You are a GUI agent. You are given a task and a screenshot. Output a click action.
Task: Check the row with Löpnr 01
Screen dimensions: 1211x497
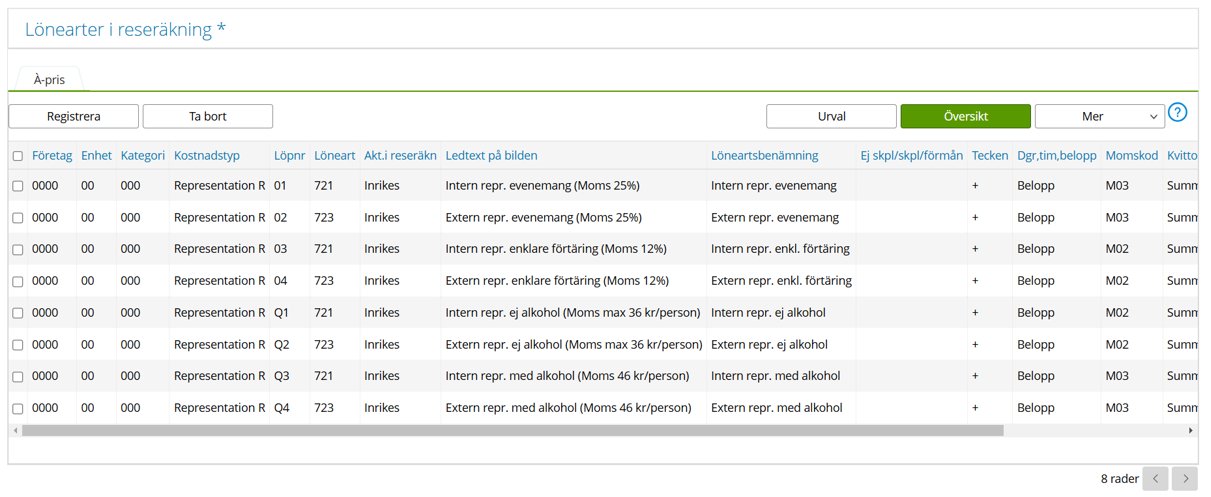[18, 186]
